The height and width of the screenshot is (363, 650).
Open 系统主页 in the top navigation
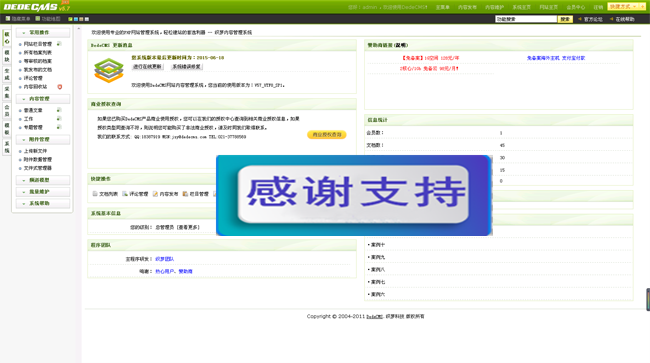click(521, 7)
